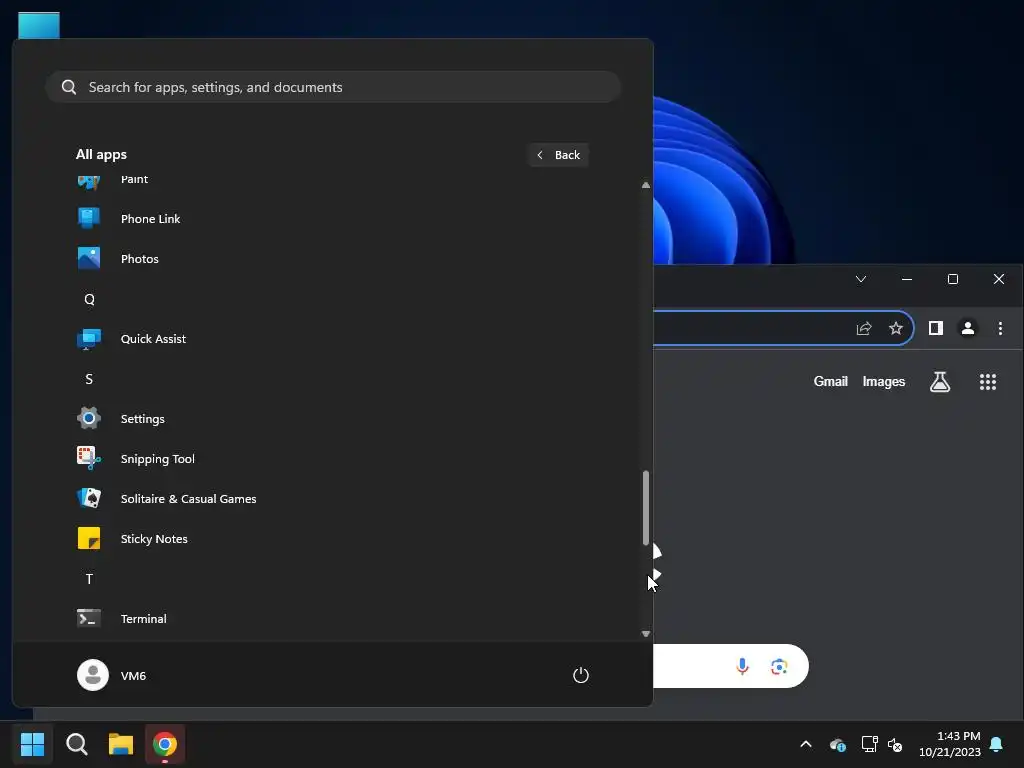Open Chrome three-dot menu
Screen dimensions: 1024x768
pos(1000,328)
